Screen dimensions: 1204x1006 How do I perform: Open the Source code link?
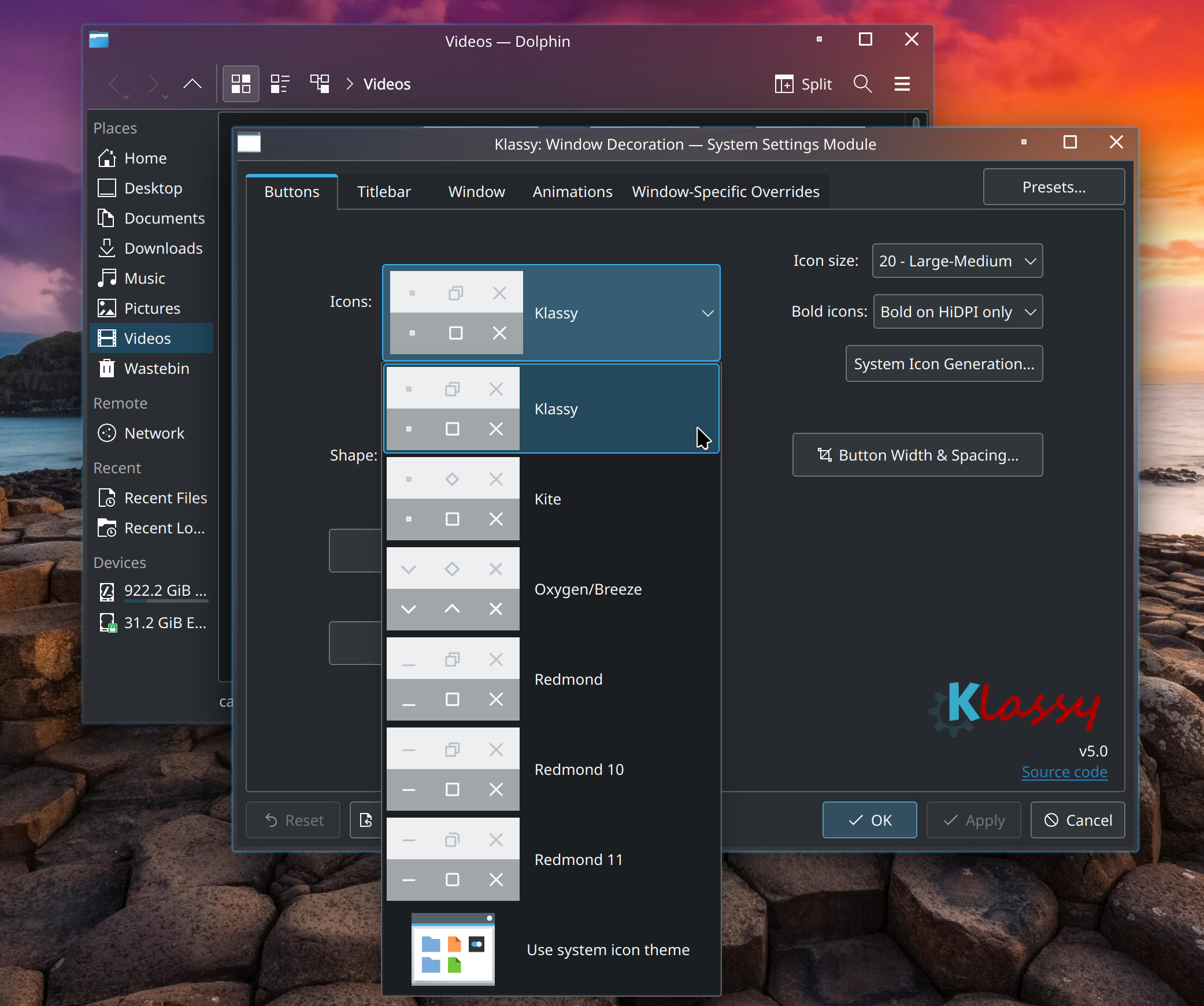point(1064,772)
